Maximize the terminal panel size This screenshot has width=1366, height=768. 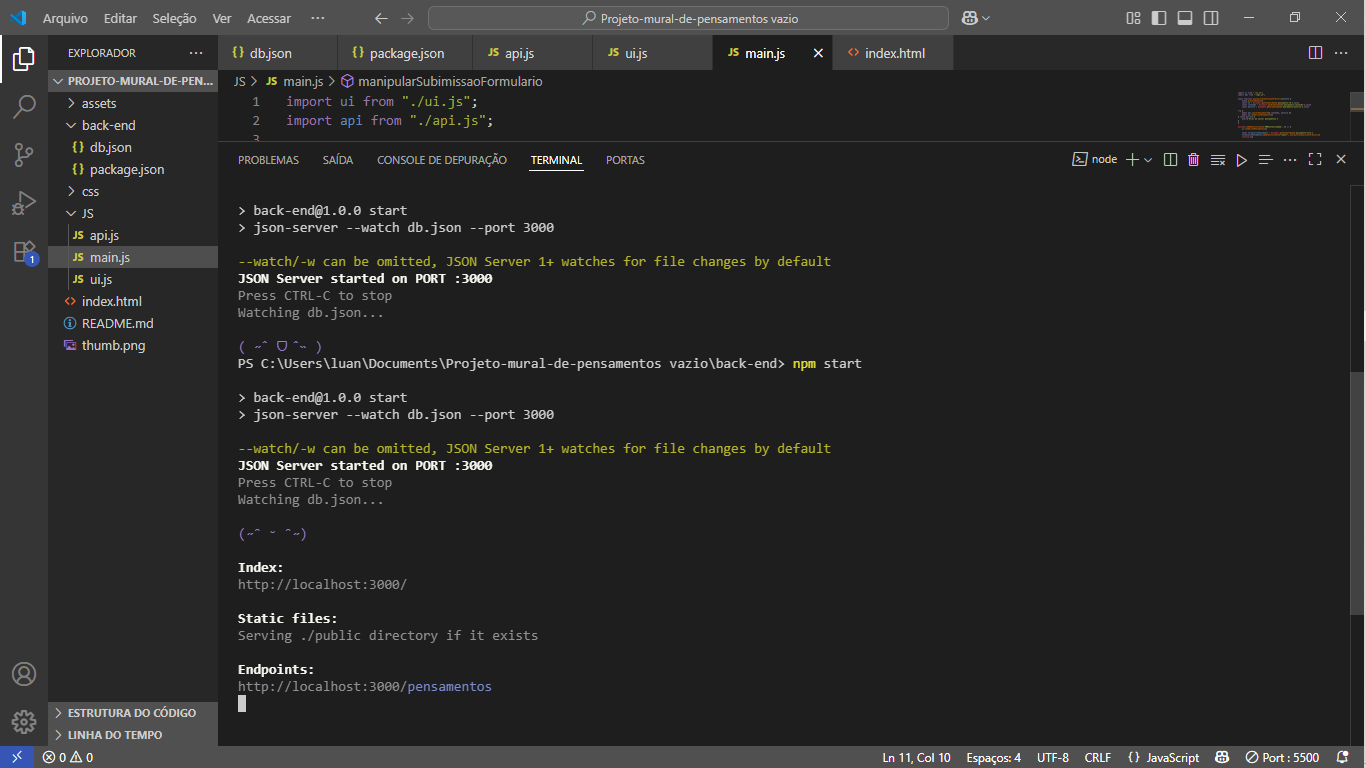[1315, 160]
